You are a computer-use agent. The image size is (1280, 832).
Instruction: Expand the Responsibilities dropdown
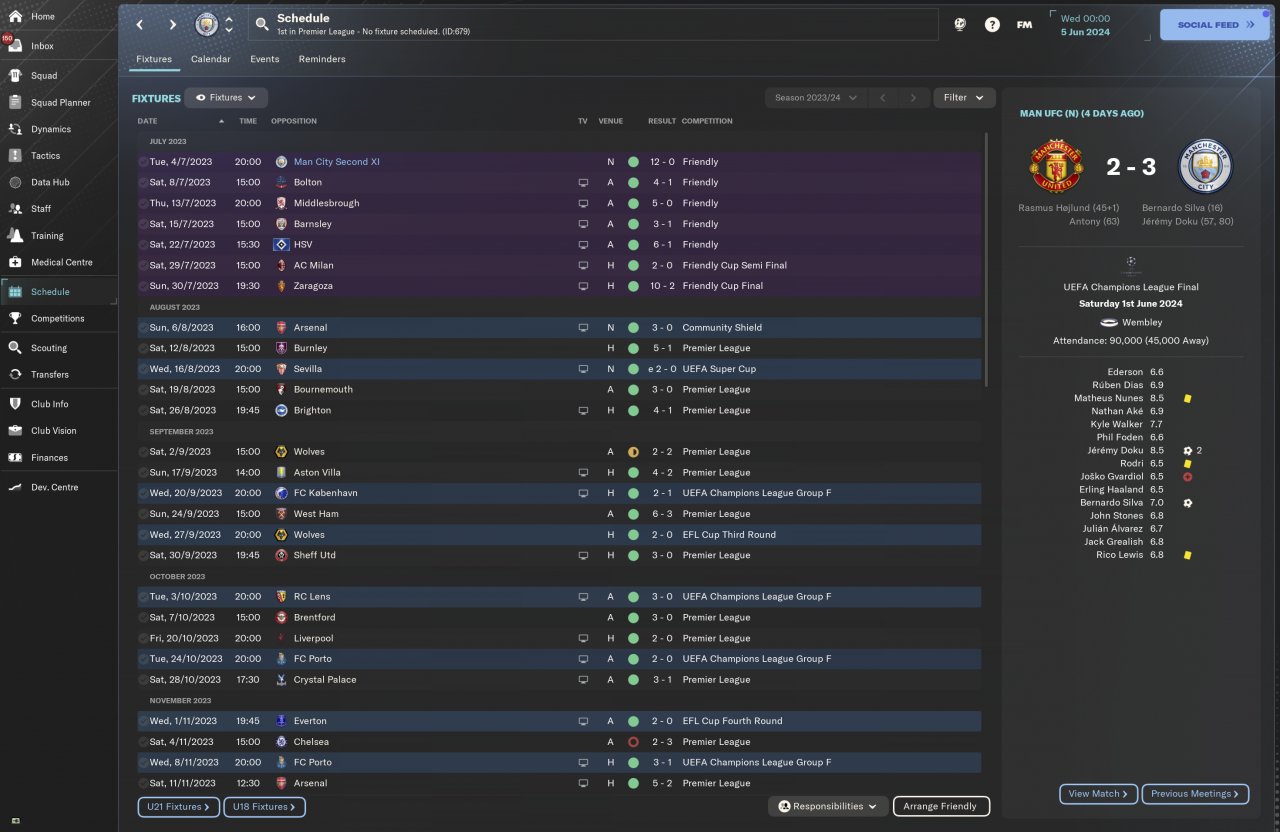[x=828, y=806]
